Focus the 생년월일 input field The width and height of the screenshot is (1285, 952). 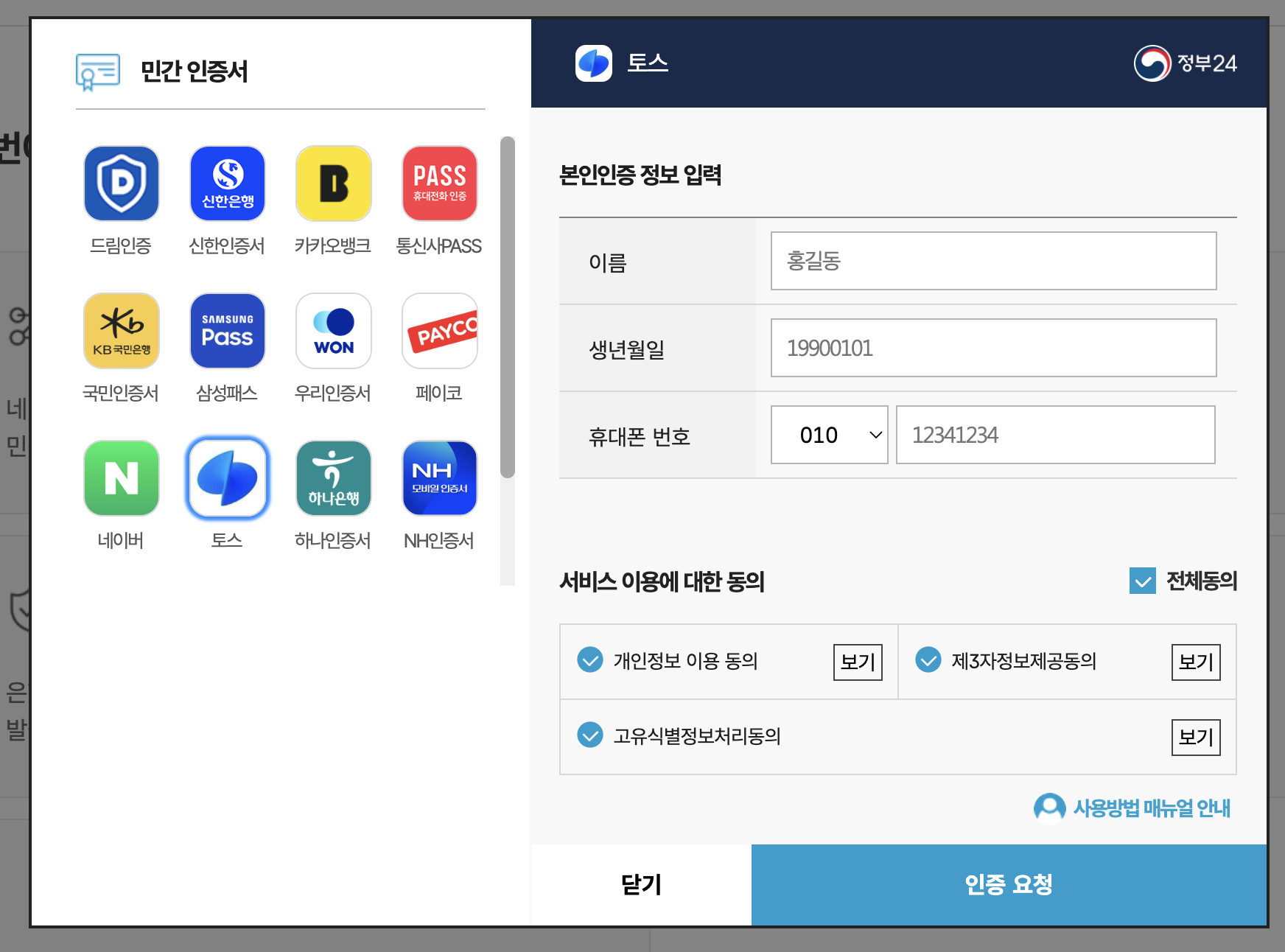tap(993, 348)
